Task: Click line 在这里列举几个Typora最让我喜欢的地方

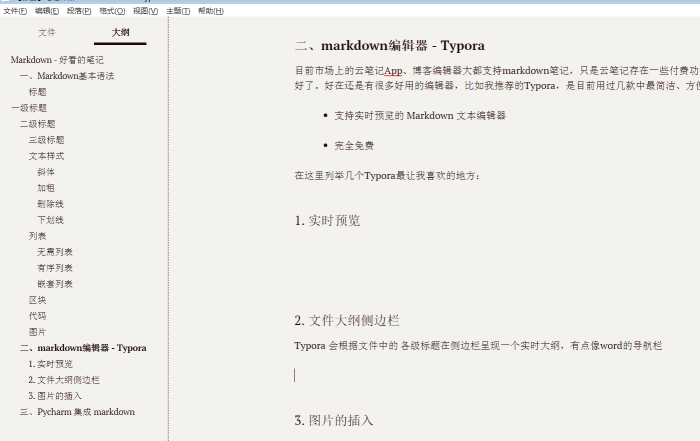Action: click(x=387, y=176)
